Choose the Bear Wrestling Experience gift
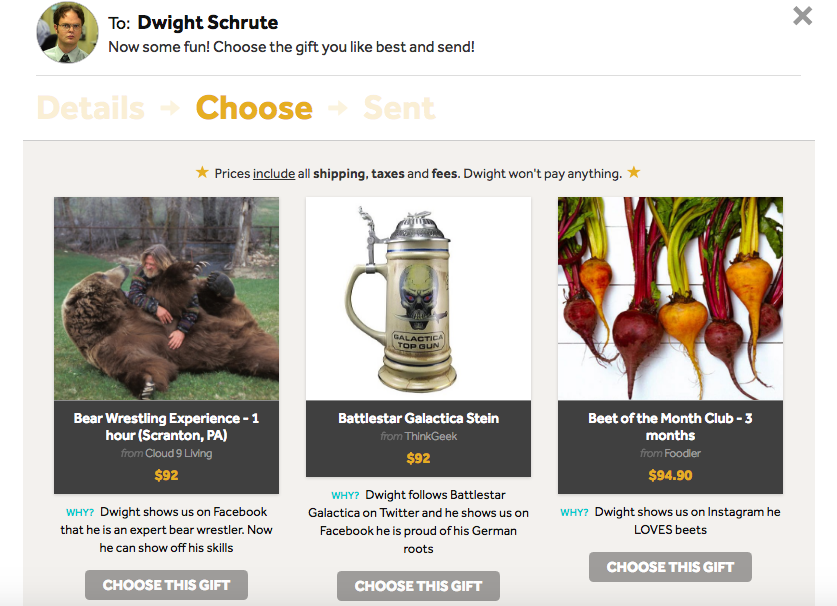837x606 pixels. (166, 584)
